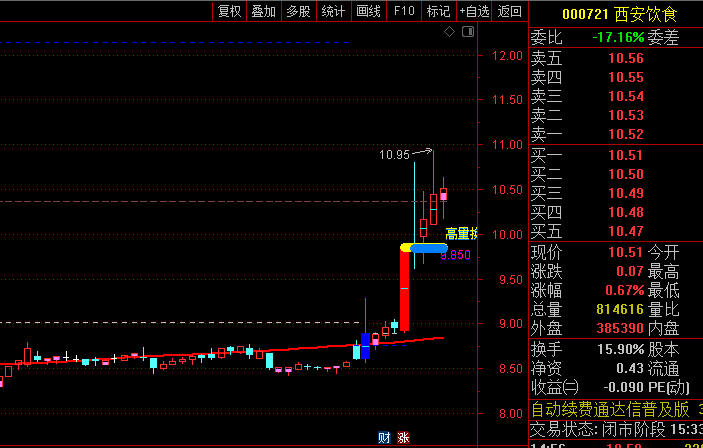This screenshot has width=703, height=448.
Task: Open the 叠加 overlay option
Action: click(x=264, y=11)
